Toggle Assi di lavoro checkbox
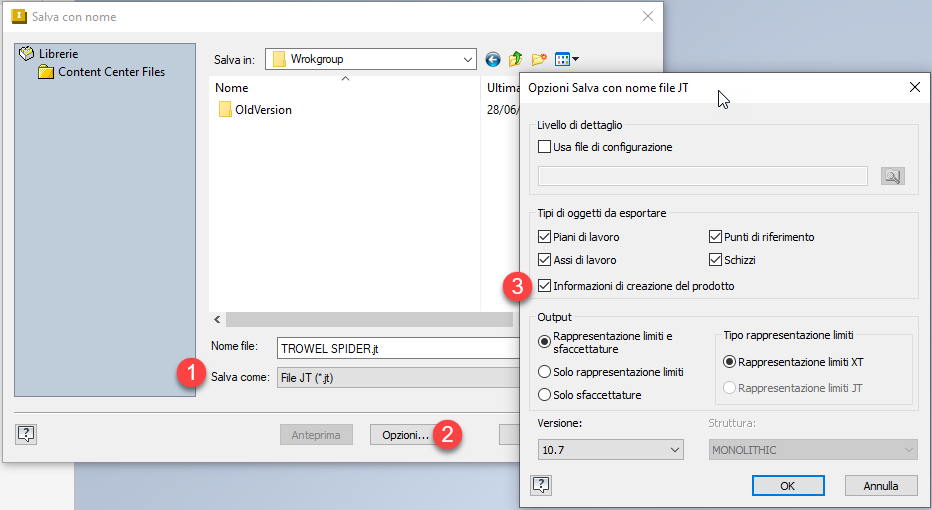 544,260
